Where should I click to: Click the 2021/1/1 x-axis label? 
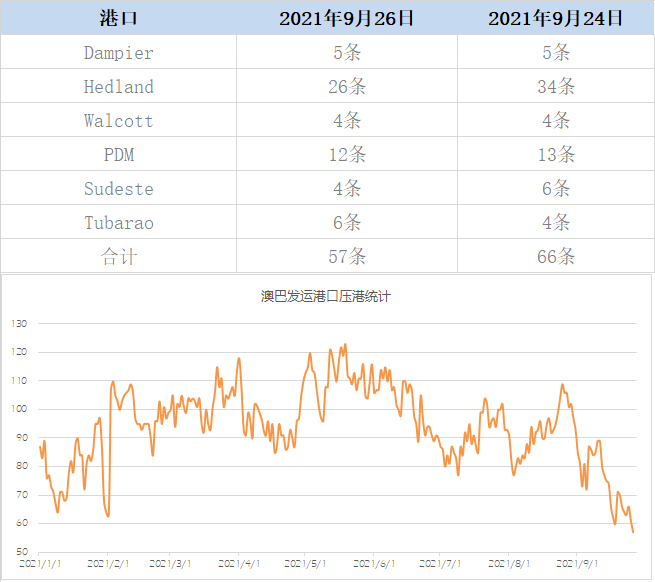pyautogui.click(x=40, y=564)
